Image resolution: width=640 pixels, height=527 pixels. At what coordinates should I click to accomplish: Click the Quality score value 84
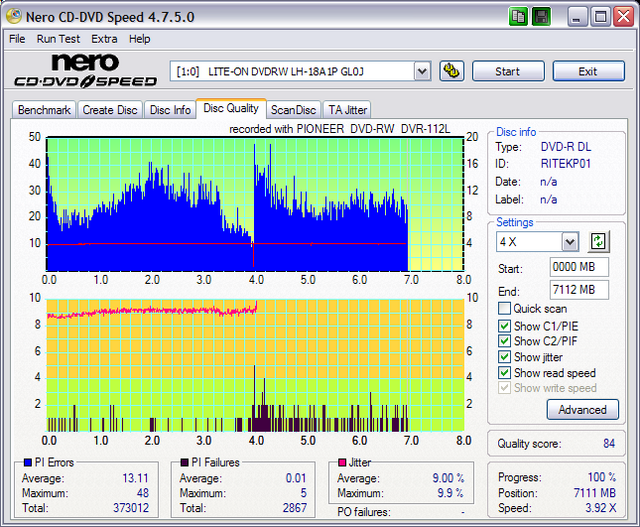coord(609,443)
